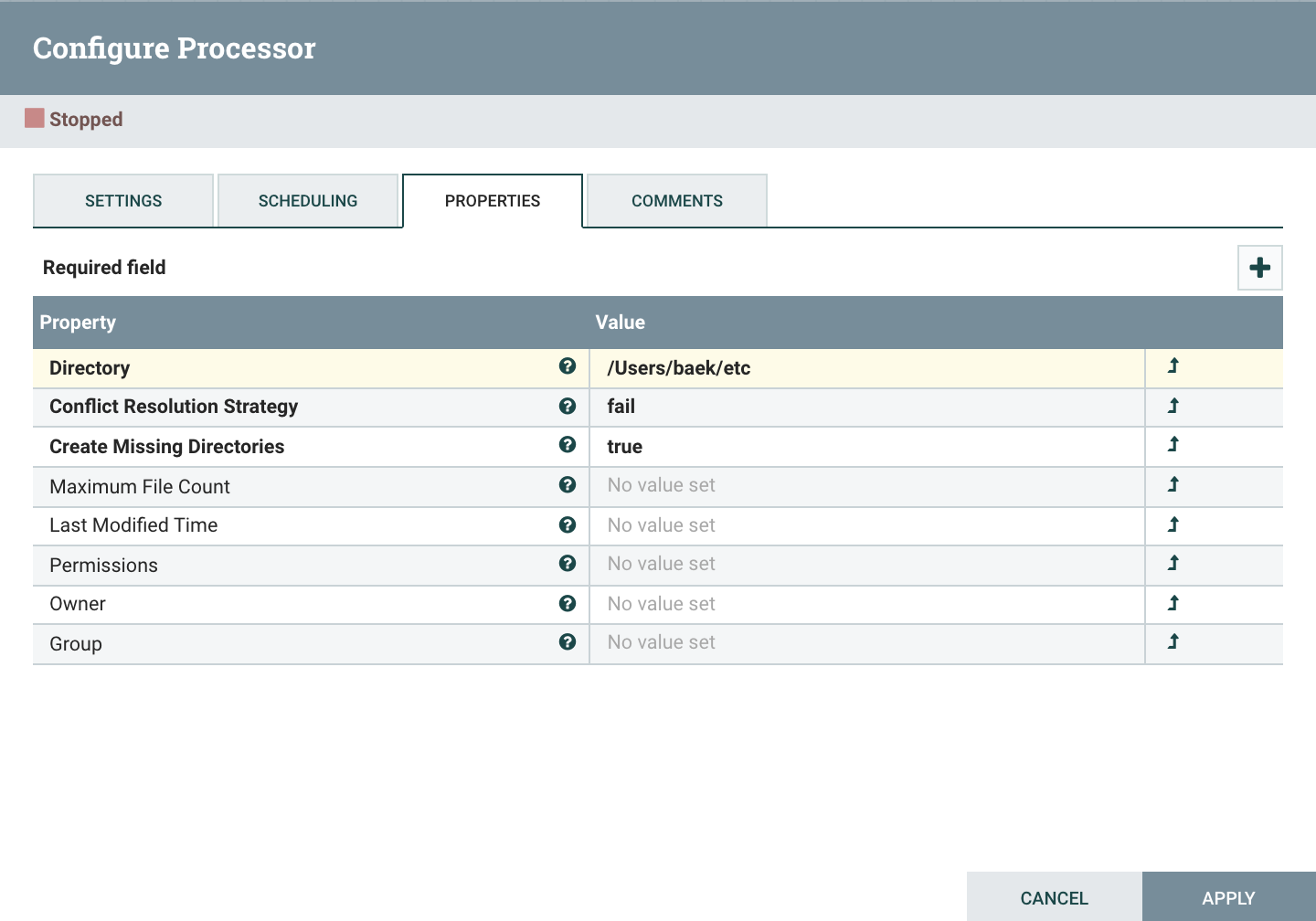Image resolution: width=1316 pixels, height=921 pixels.
Task: Show help for Maximum File Count
Action: click(x=568, y=485)
